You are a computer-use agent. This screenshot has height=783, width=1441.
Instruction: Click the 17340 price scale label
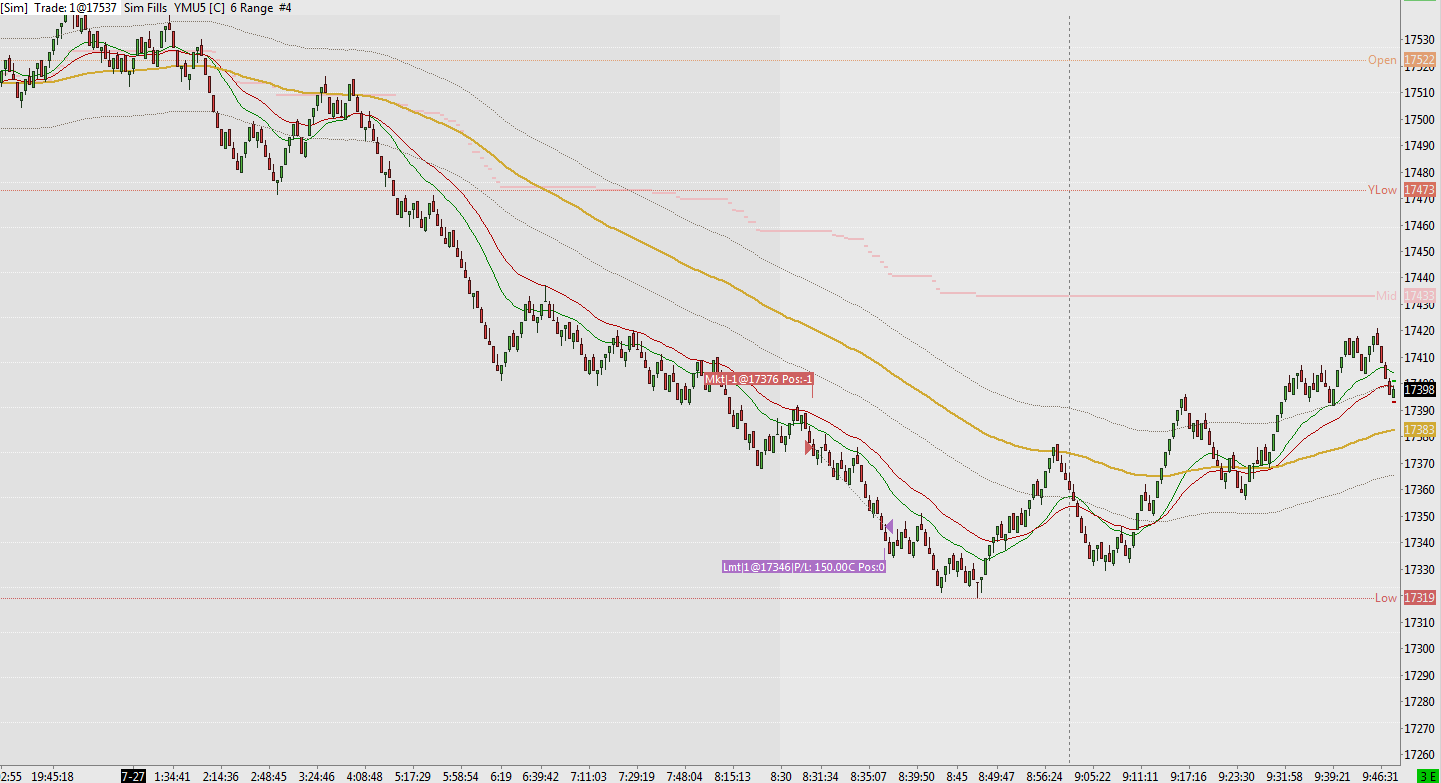[x=1420, y=543]
